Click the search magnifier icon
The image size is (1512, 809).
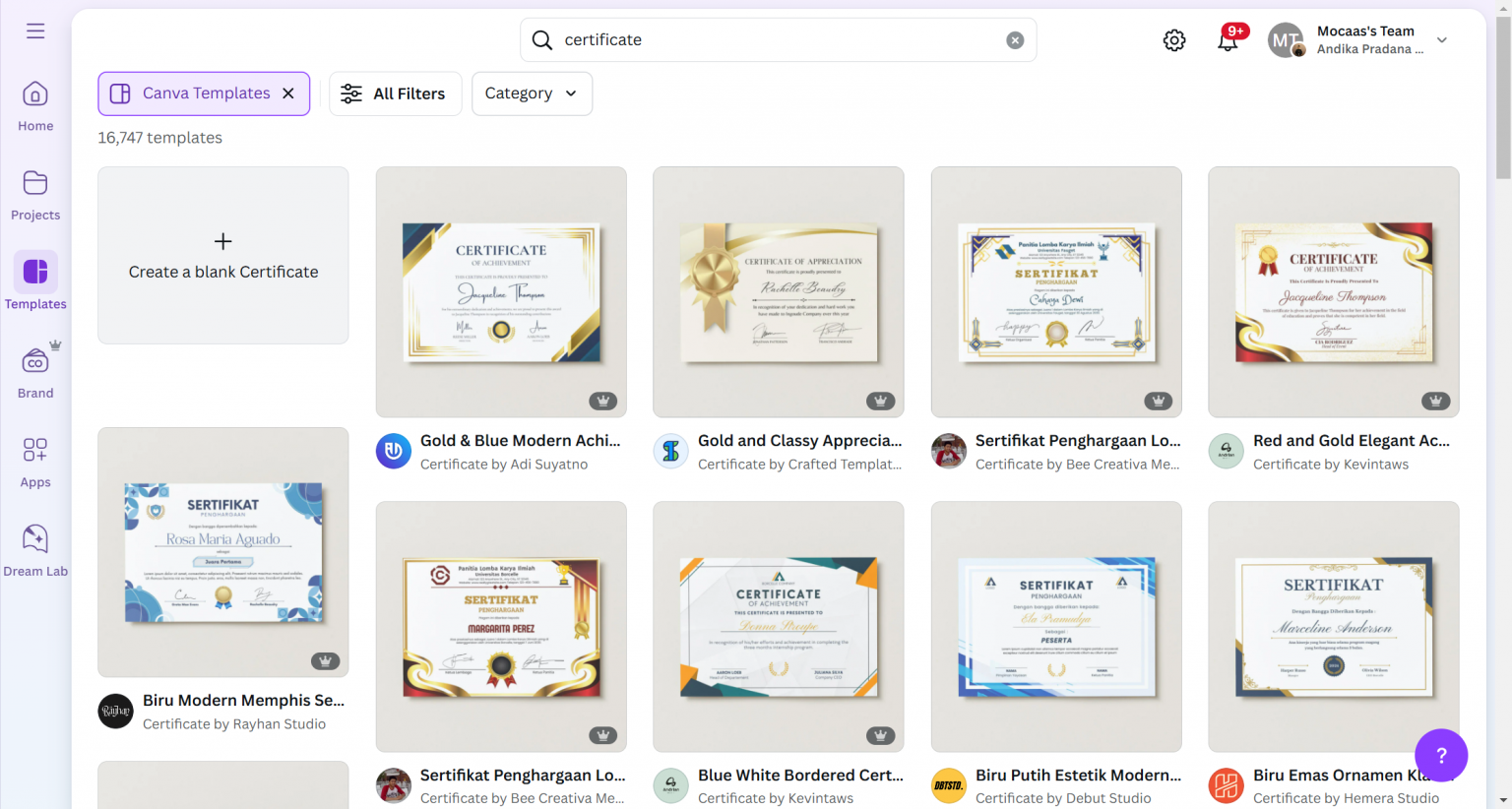[542, 40]
